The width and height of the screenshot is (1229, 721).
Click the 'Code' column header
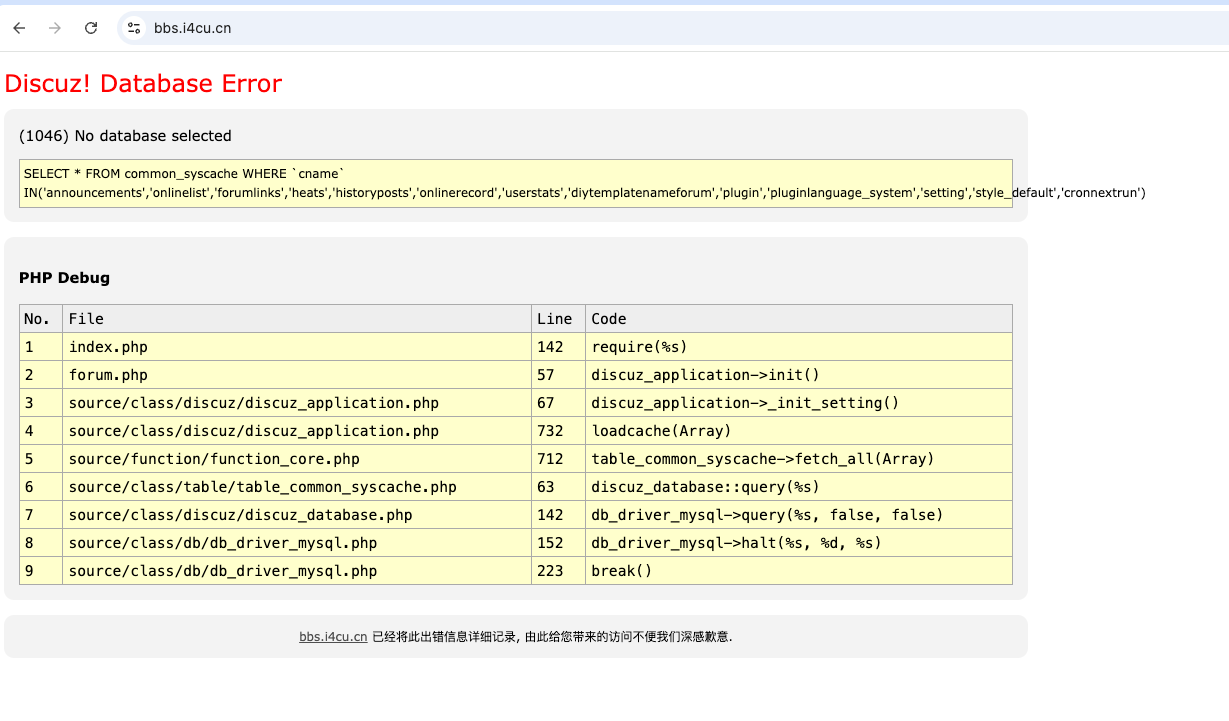[x=799, y=319]
